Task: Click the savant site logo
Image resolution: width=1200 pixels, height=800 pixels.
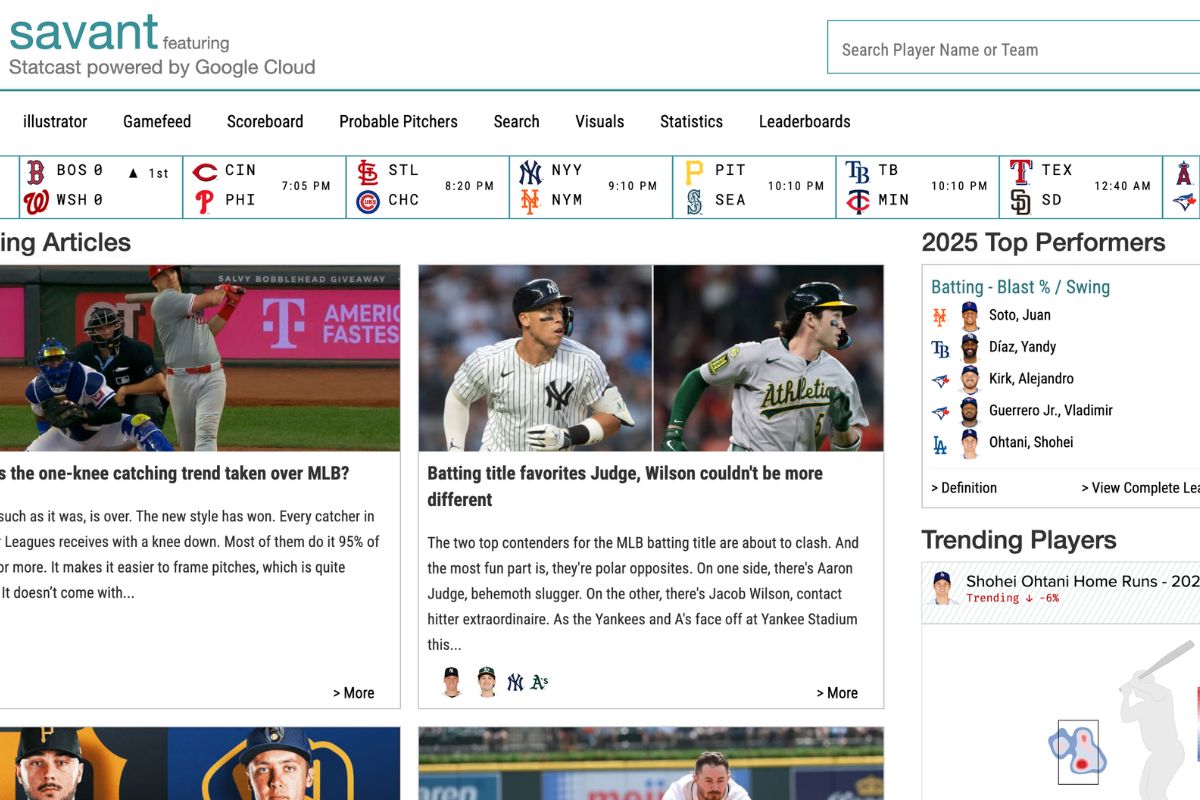Action: pos(80,32)
